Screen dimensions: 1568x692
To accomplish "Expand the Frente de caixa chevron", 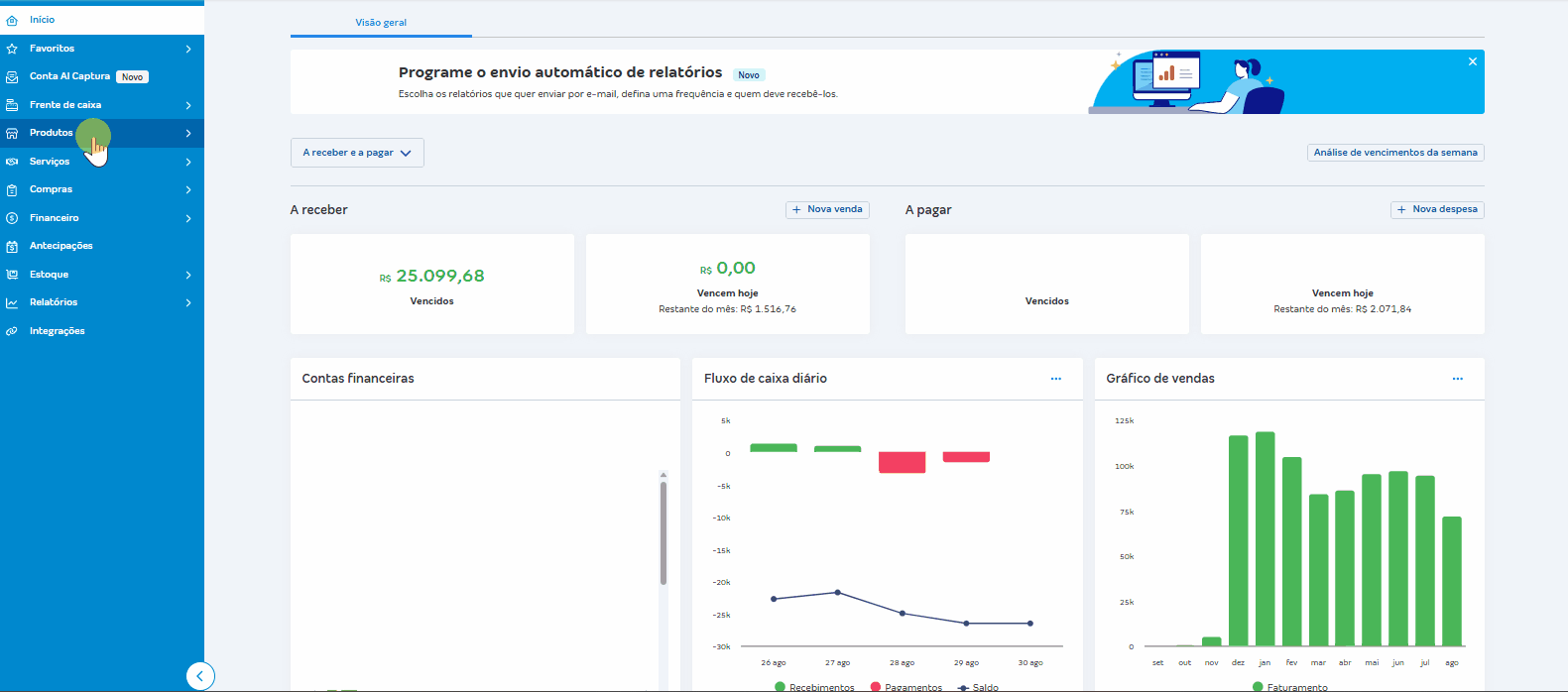I will [x=188, y=105].
